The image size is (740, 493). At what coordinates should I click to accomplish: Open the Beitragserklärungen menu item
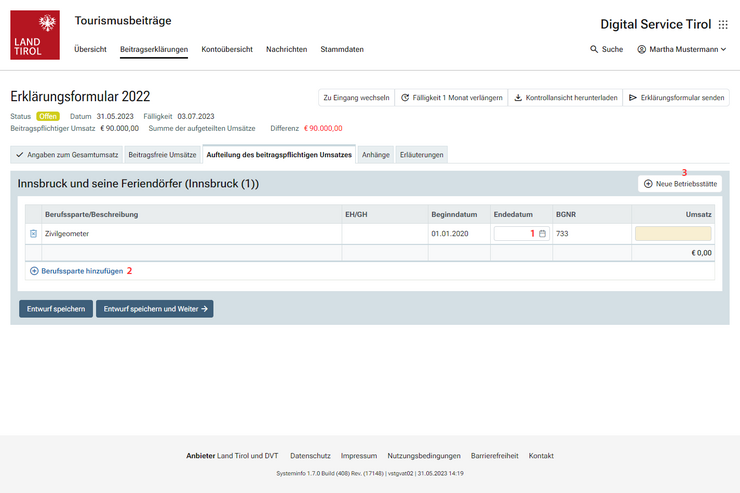point(153,49)
